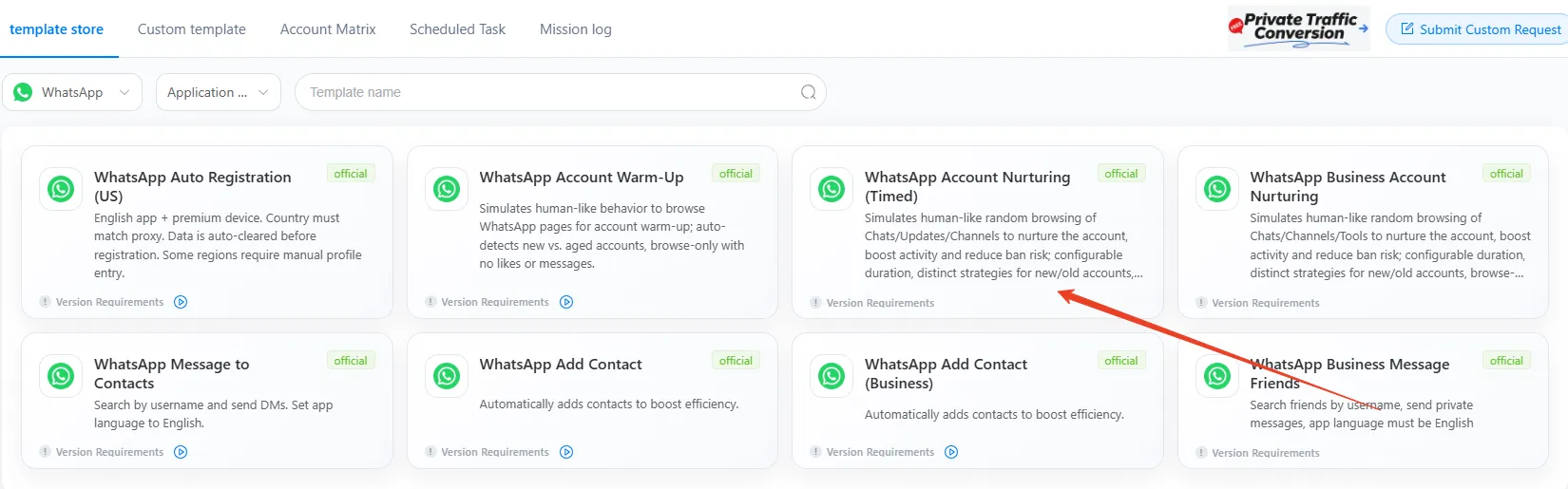Open WhatsApp Add Contact template title
1568x489 pixels.
click(x=561, y=364)
